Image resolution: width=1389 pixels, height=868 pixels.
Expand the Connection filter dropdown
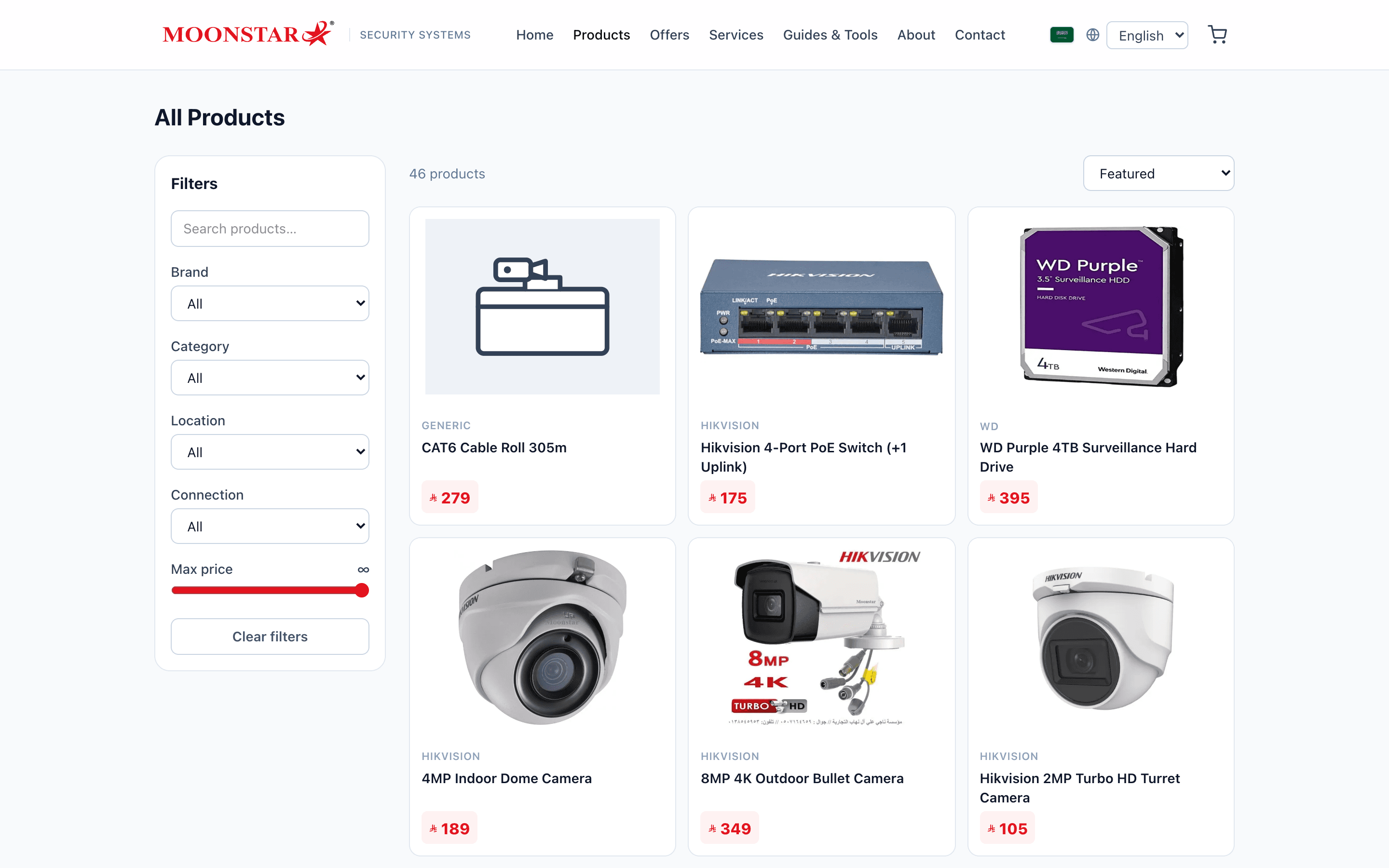[270, 526]
